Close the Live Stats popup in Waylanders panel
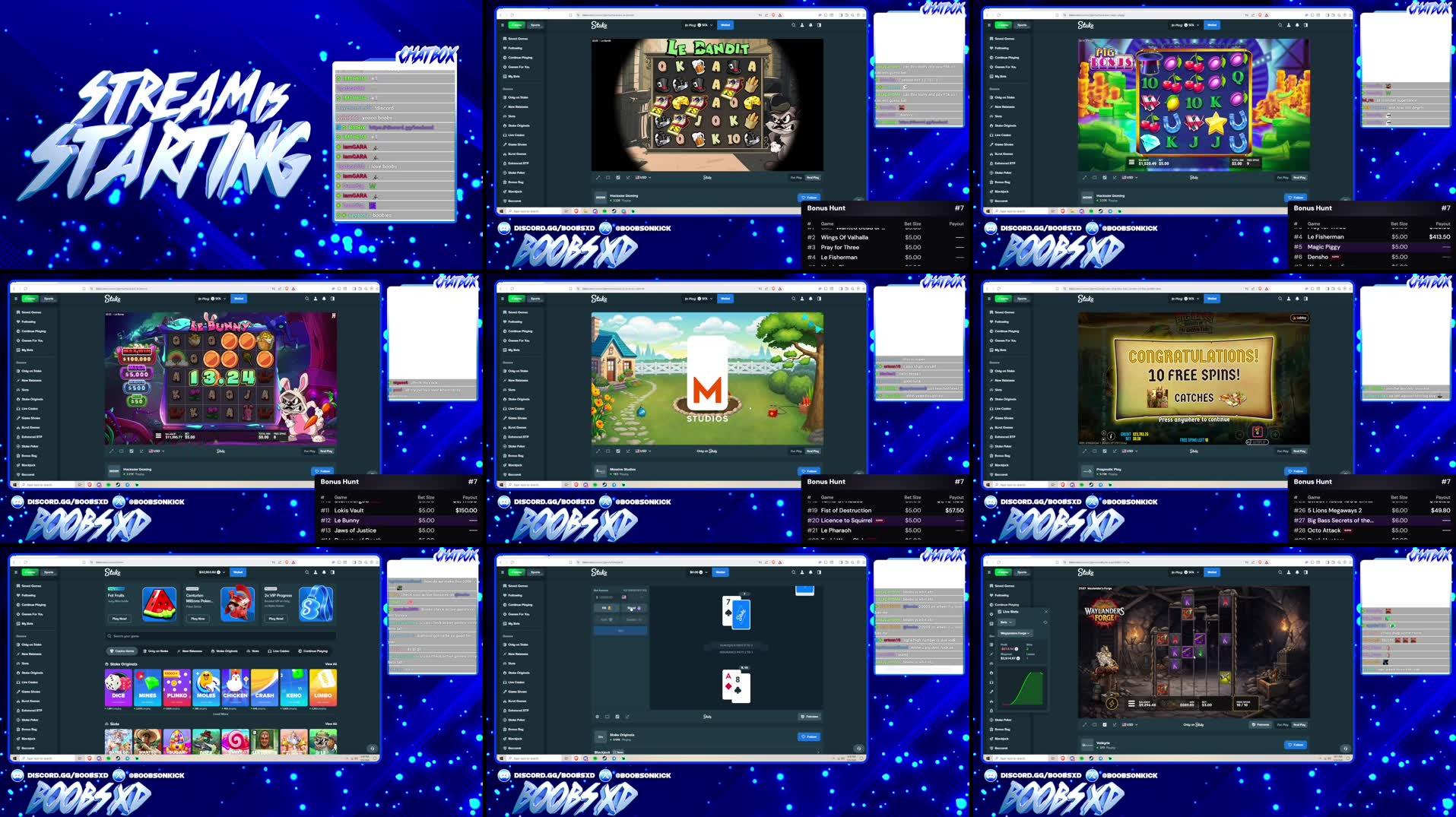This screenshot has height=817, width=1456. coord(1046,612)
